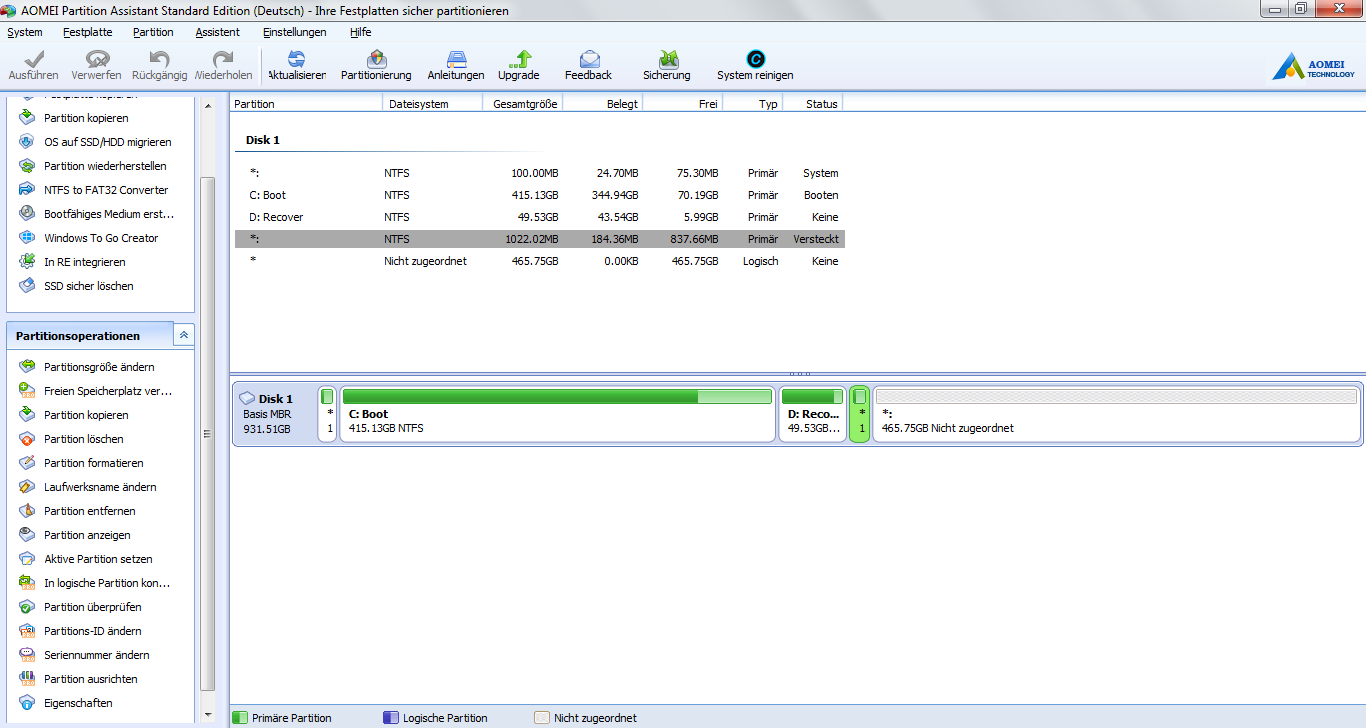The image size is (1366, 728).
Task: Send Feedback via the envelope icon
Action: click(x=589, y=60)
